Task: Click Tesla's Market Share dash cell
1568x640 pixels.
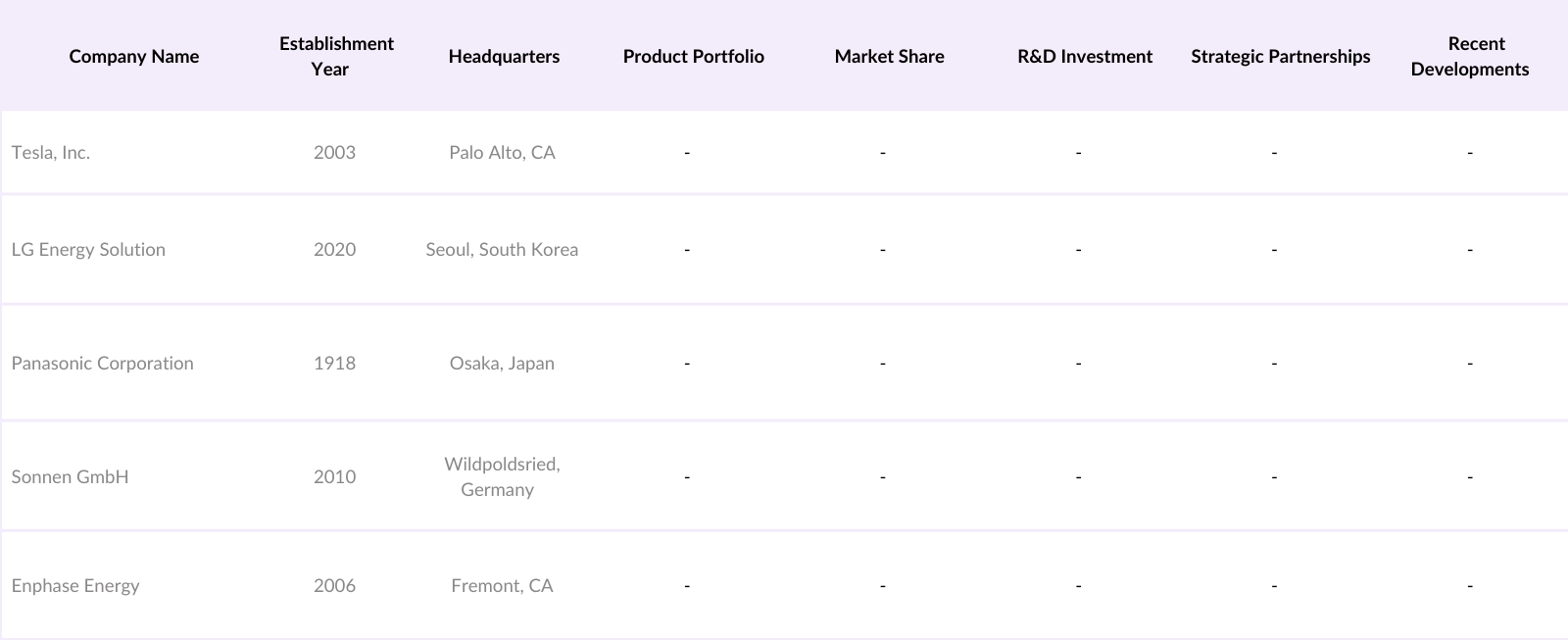Action: [883, 152]
